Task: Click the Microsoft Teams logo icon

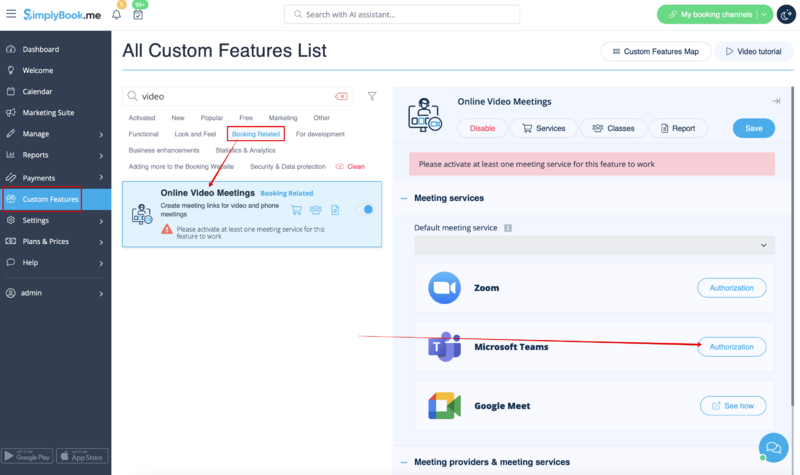Action: 444,346
